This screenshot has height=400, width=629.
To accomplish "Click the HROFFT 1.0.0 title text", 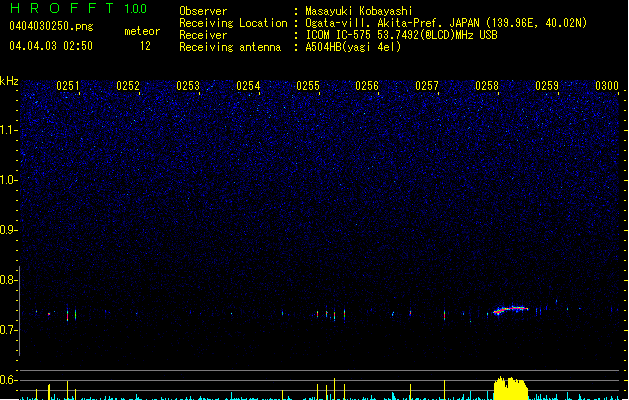I will [79, 8].
